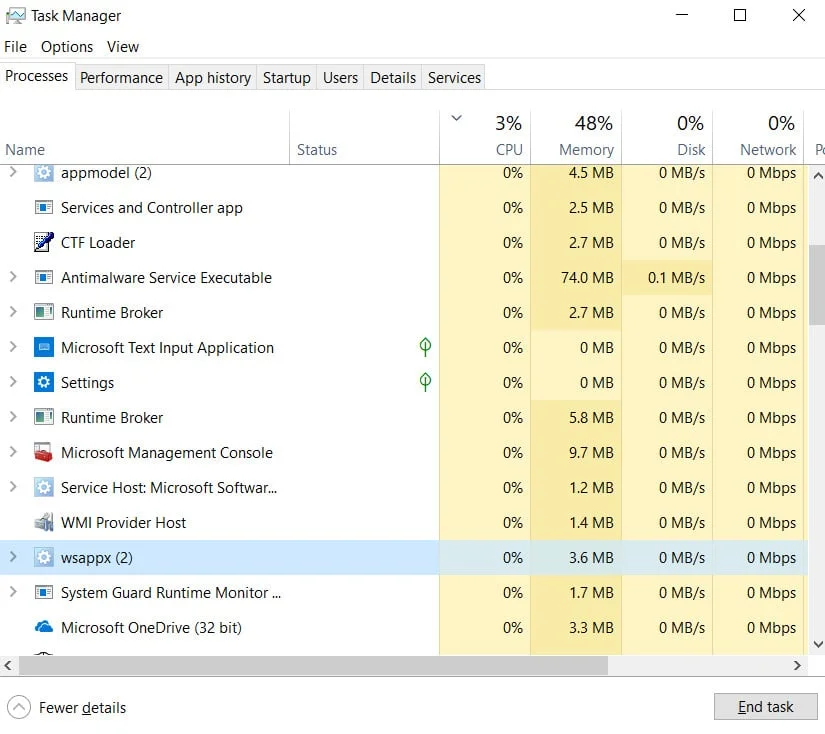The width and height of the screenshot is (825, 734).
Task: Sort by the Disk column header
Action: [667, 137]
